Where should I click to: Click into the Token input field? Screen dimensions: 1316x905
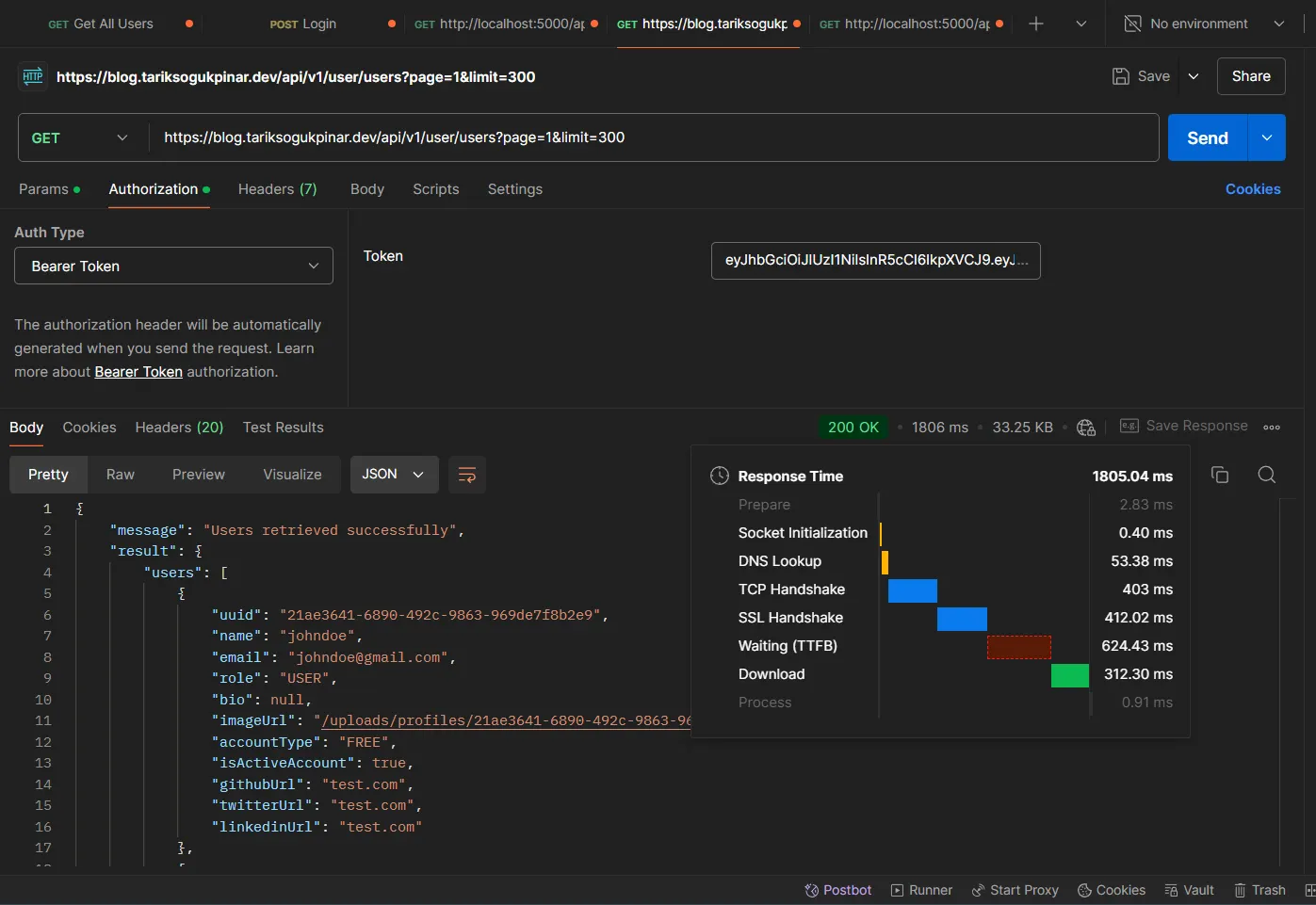[x=876, y=261]
